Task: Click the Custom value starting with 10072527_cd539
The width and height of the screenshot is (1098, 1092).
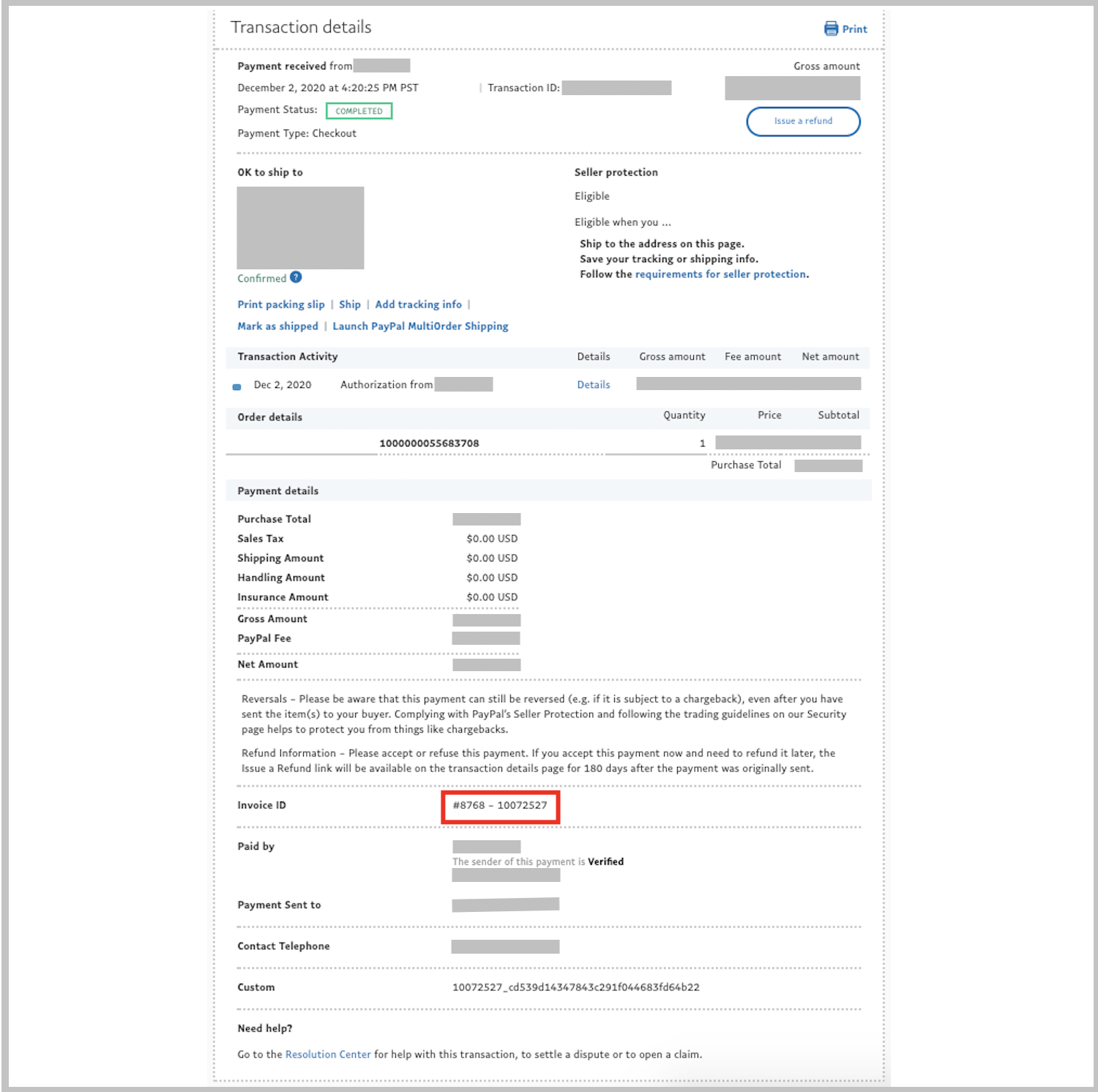Action: click(575, 987)
